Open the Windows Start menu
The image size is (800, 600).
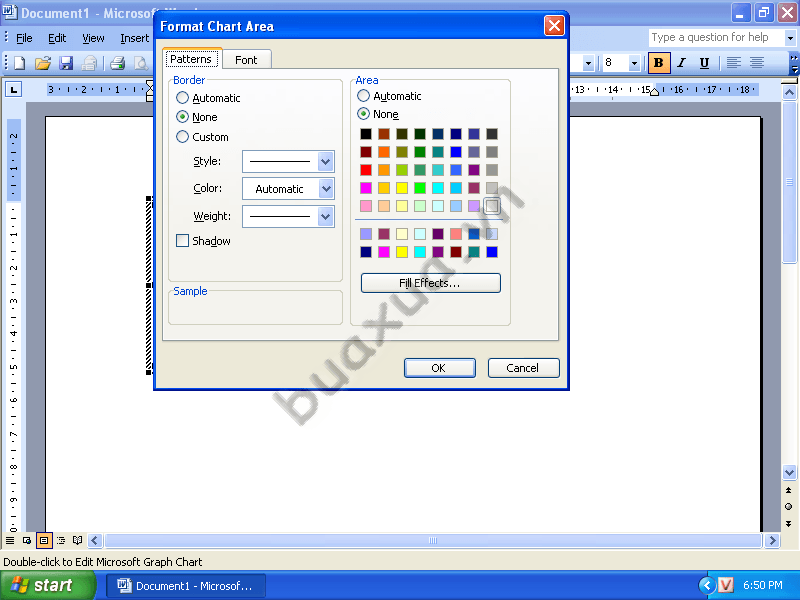47,585
